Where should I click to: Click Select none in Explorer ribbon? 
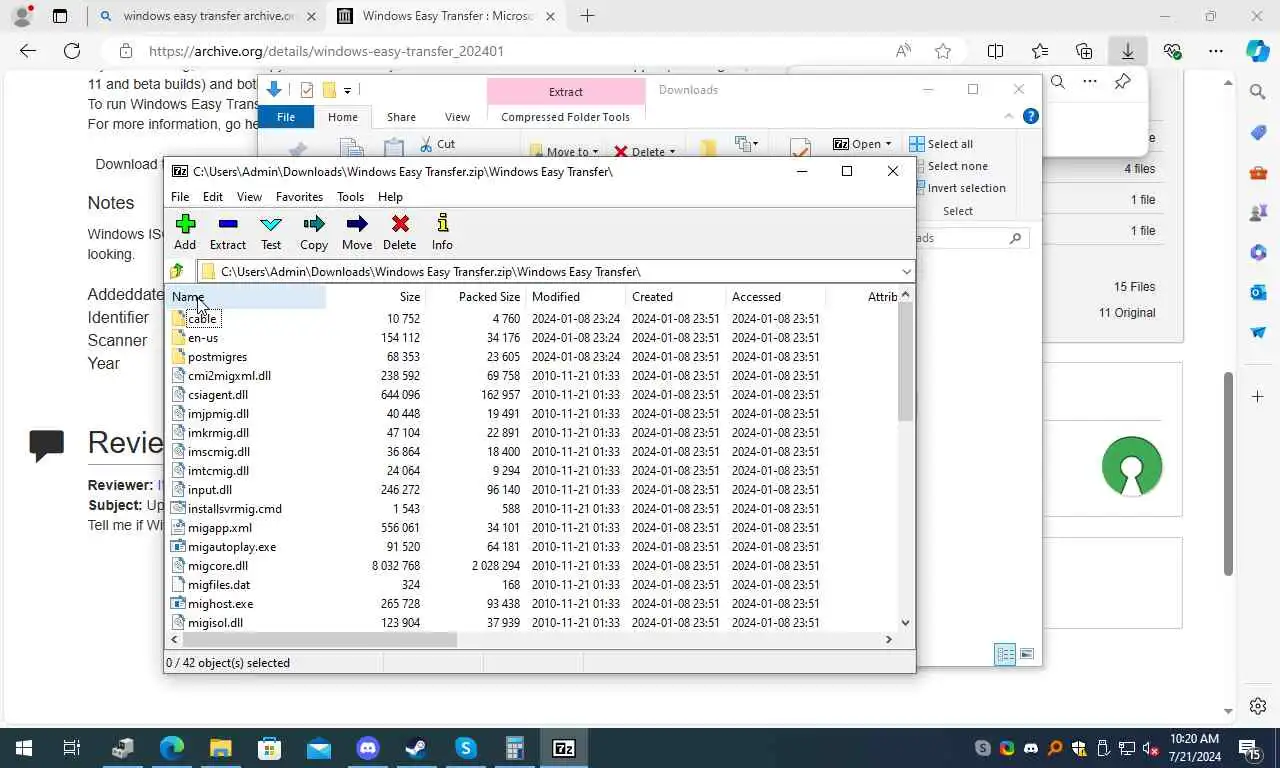[948, 166]
